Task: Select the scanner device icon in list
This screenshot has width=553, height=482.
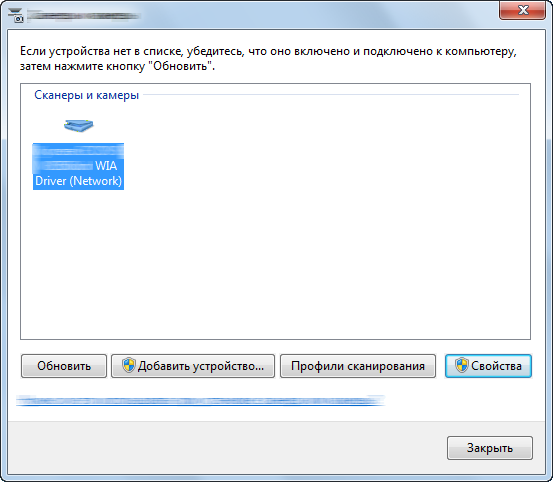Action: 79,126
